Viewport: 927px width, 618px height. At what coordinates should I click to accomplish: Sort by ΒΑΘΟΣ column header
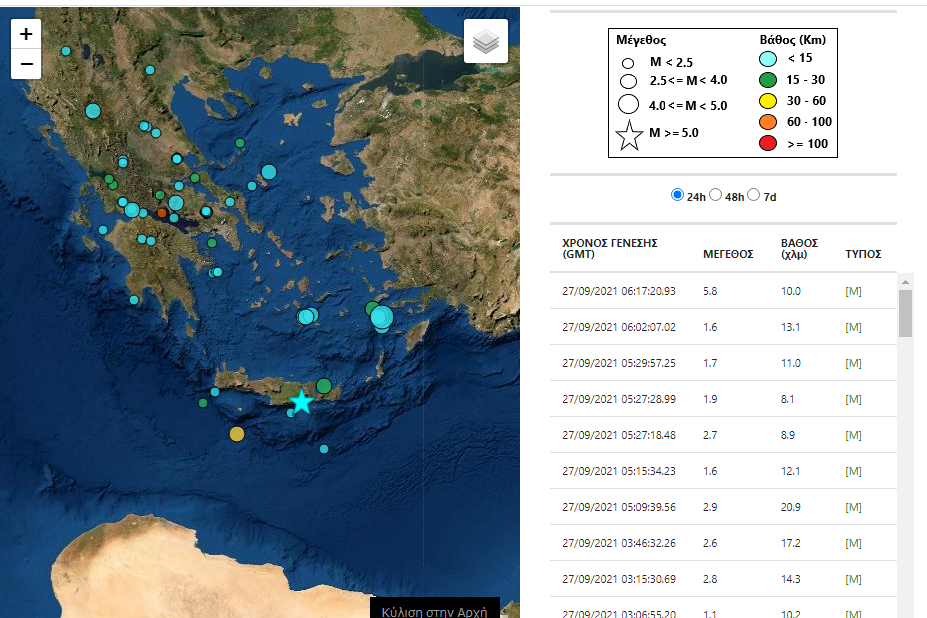click(x=799, y=248)
